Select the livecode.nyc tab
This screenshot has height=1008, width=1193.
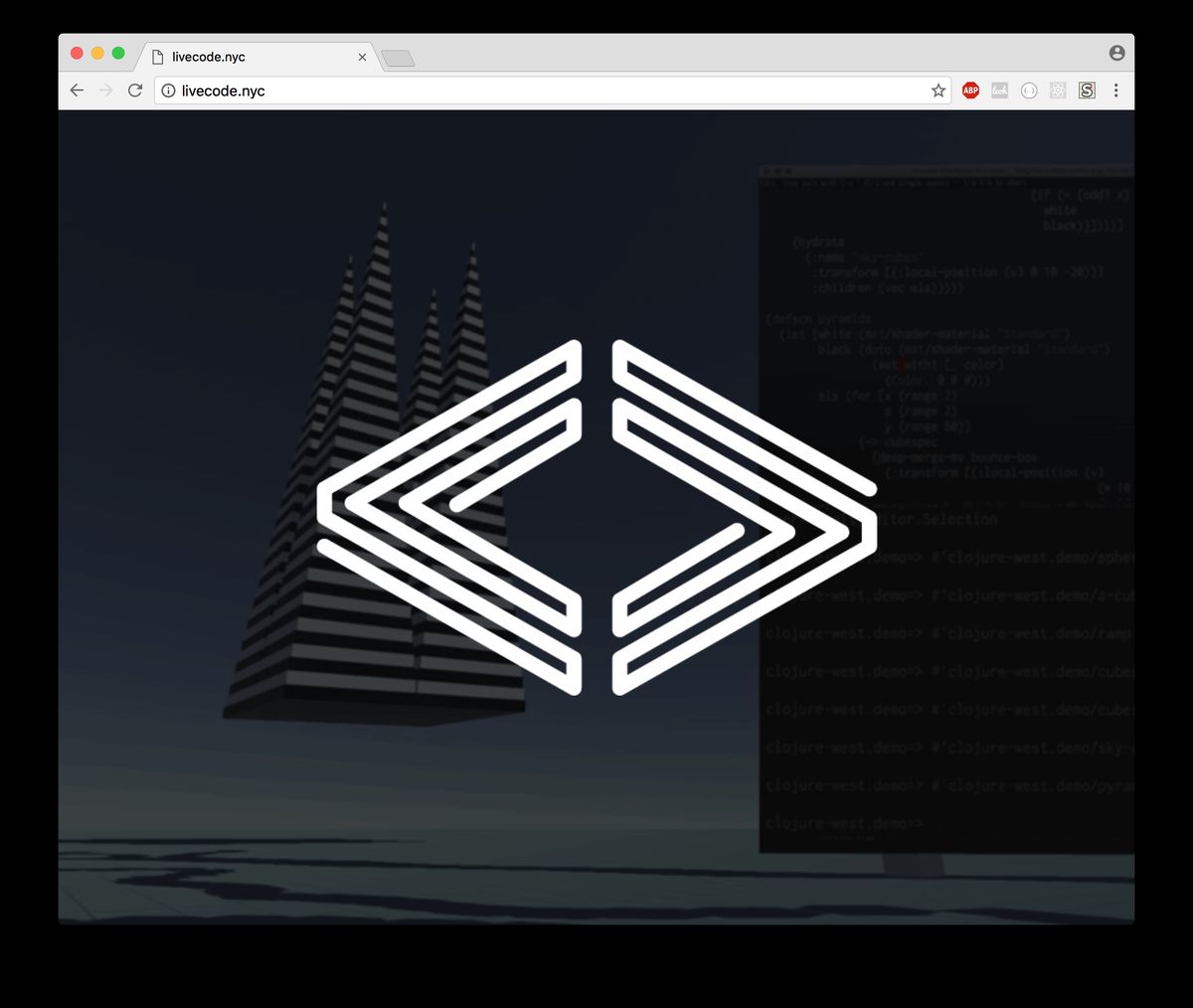click(x=249, y=57)
